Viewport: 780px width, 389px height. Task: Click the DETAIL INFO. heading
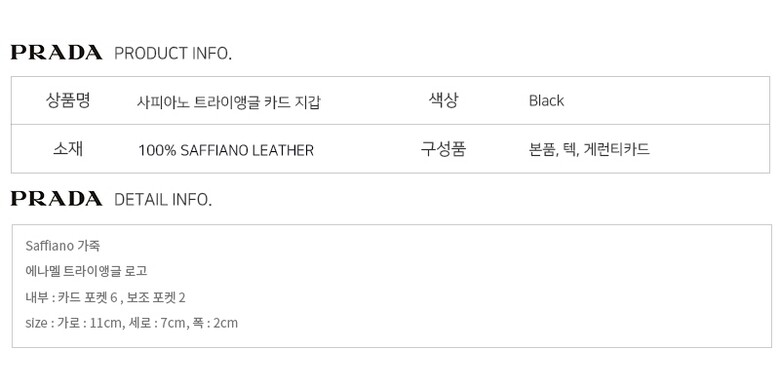163,199
